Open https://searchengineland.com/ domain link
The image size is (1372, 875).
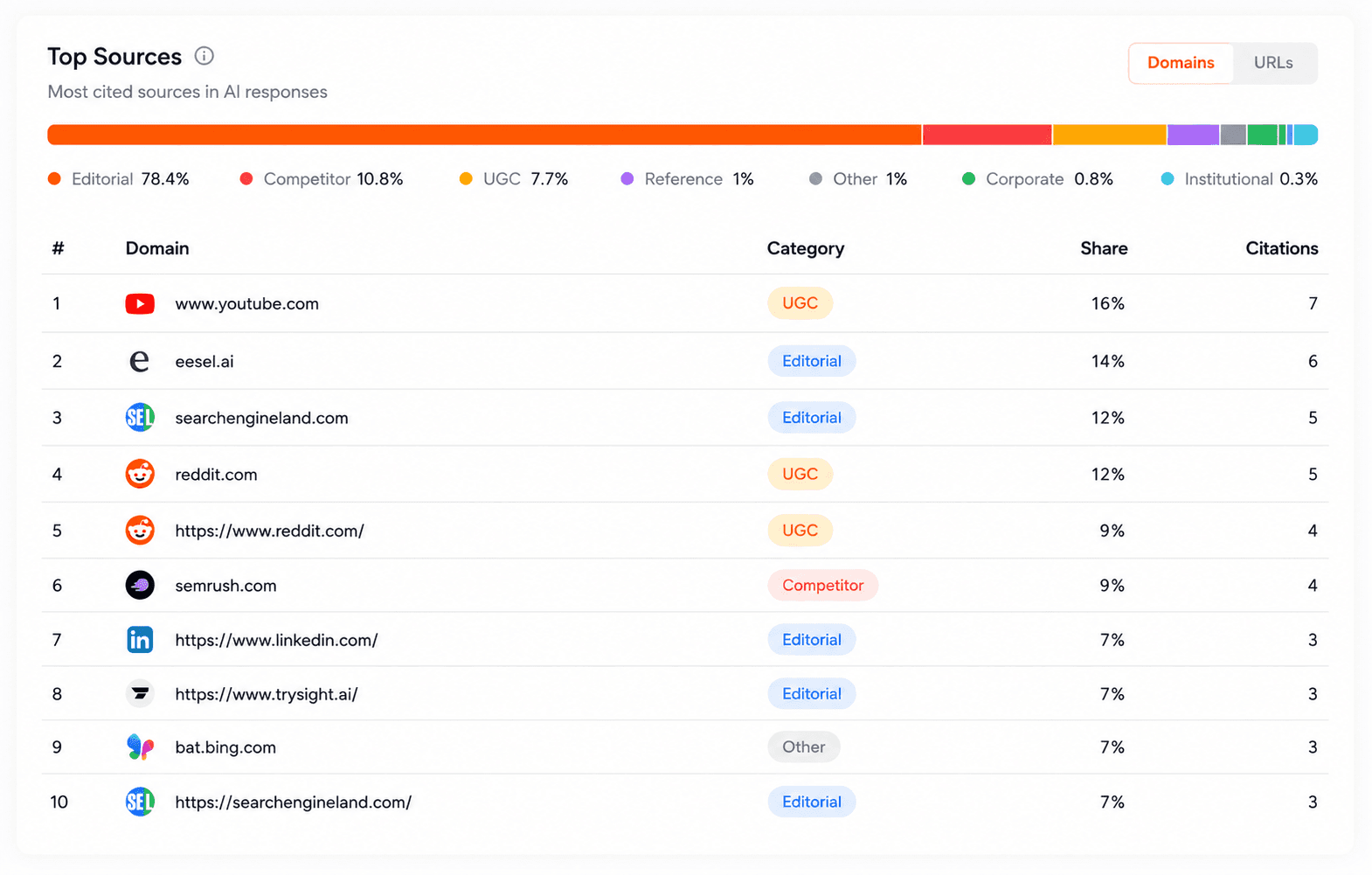coord(293,802)
